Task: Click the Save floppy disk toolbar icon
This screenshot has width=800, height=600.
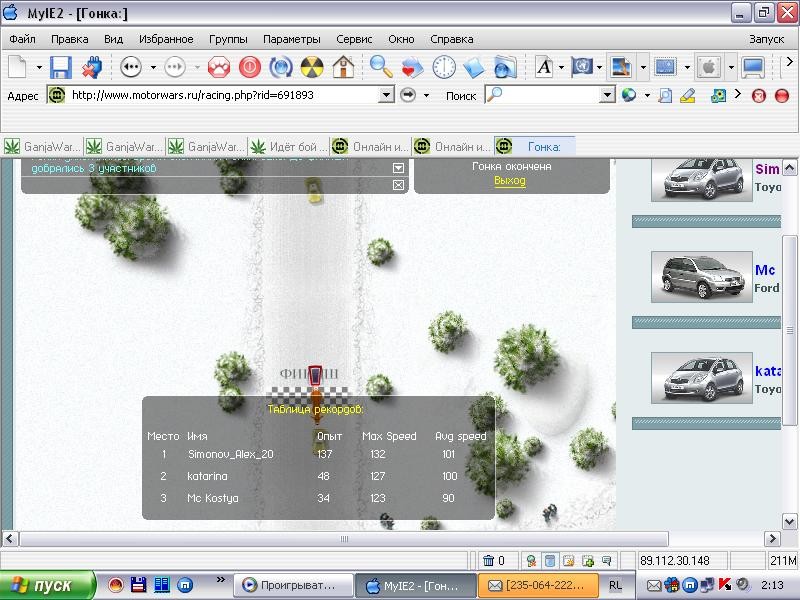Action: 61,67
